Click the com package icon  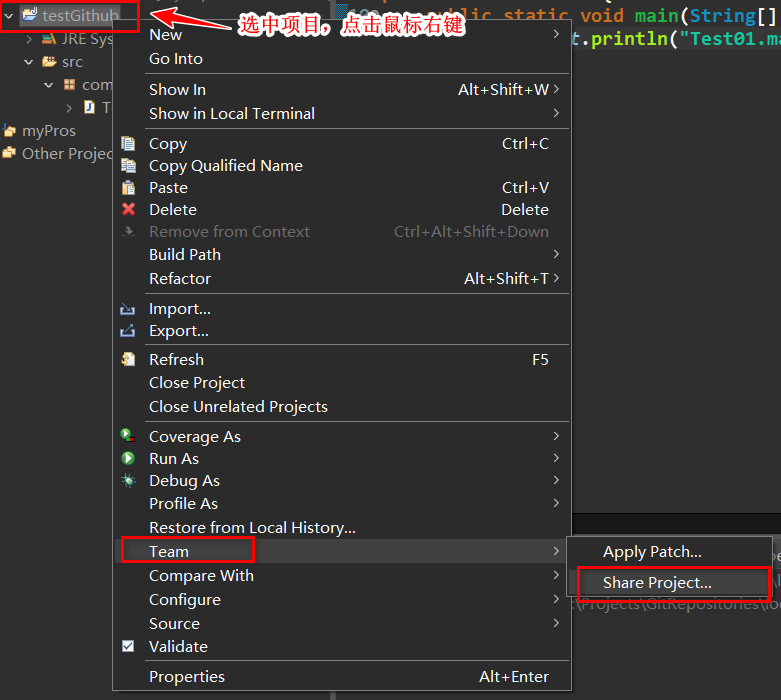pyautogui.click(x=69, y=84)
